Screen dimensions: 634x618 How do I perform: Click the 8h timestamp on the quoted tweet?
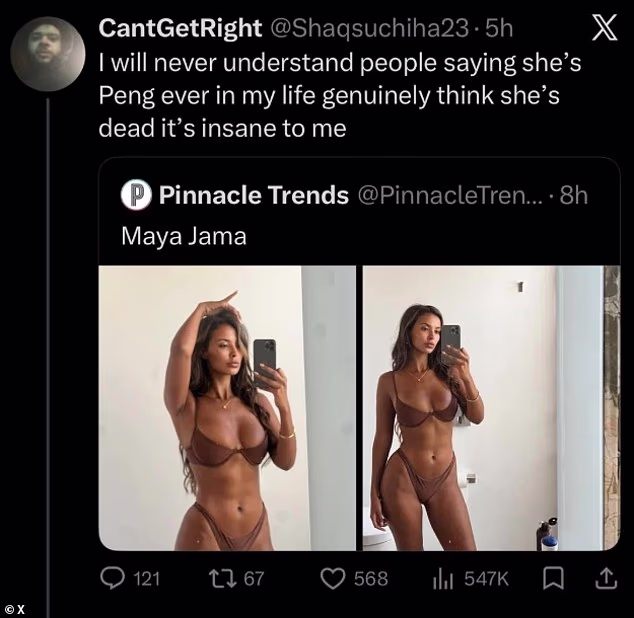point(574,196)
